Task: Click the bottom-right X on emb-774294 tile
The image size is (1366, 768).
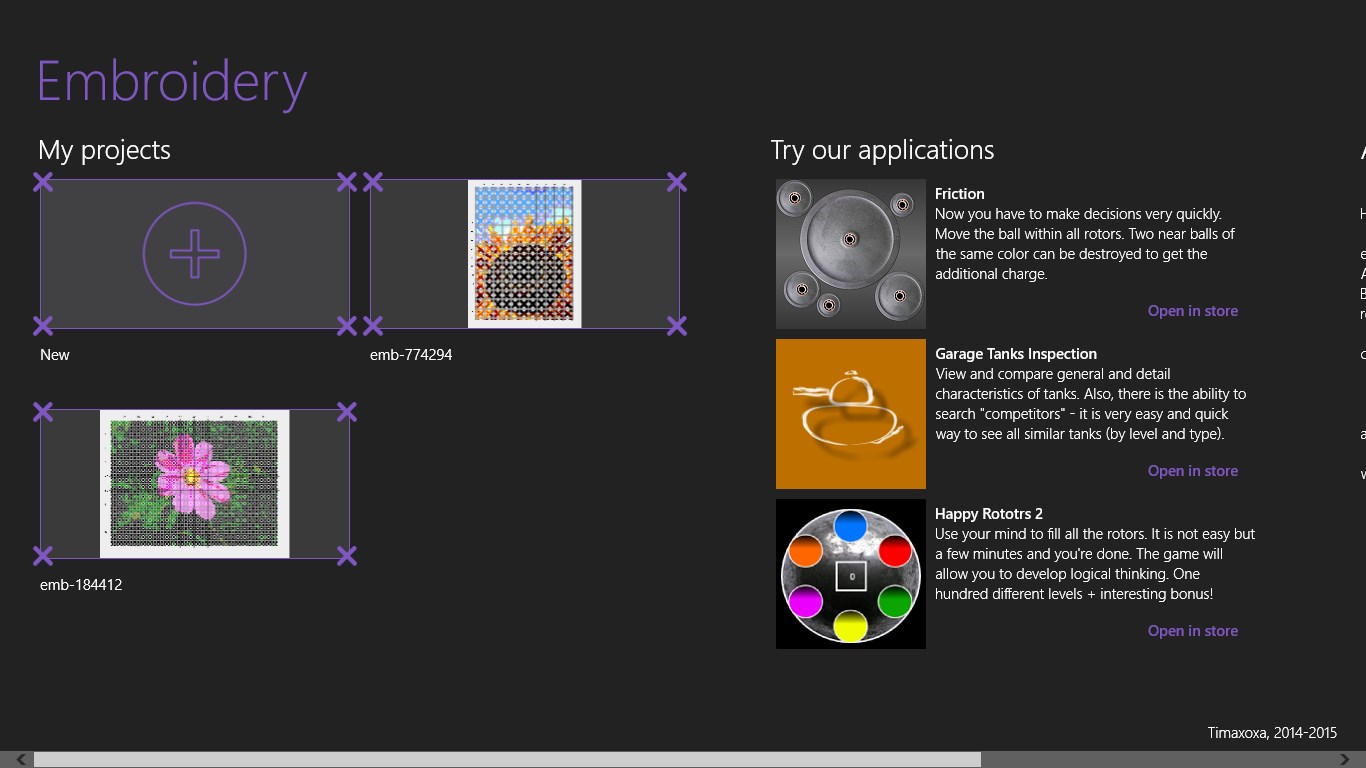Action: point(677,326)
